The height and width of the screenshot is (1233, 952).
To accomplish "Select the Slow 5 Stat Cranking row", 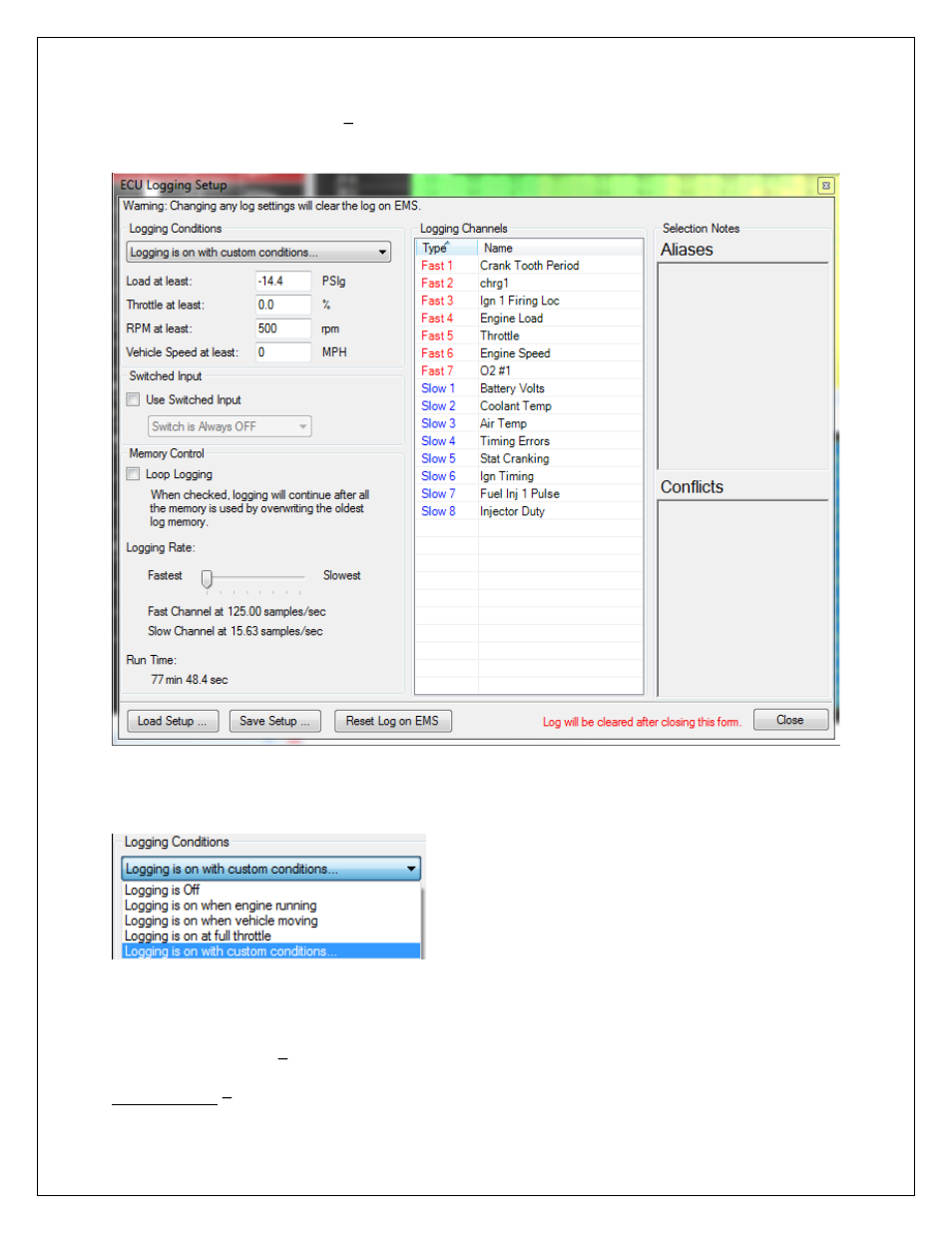I will coord(529,458).
